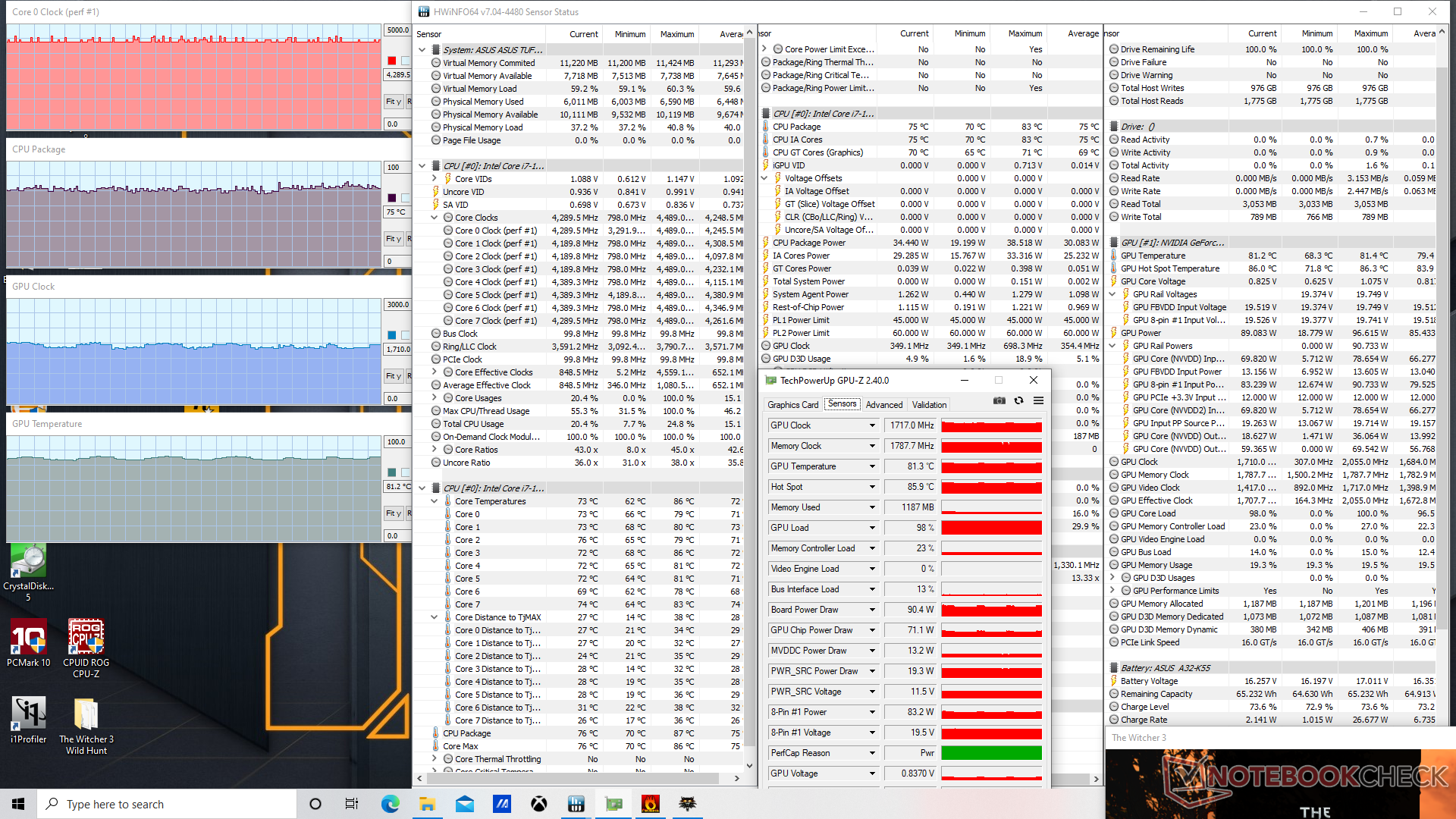Viewport: 1456px width, 819px height.
Task: Open the GPU Clock sensor dropdown in GPU-Z
Action: click(872, 425)
